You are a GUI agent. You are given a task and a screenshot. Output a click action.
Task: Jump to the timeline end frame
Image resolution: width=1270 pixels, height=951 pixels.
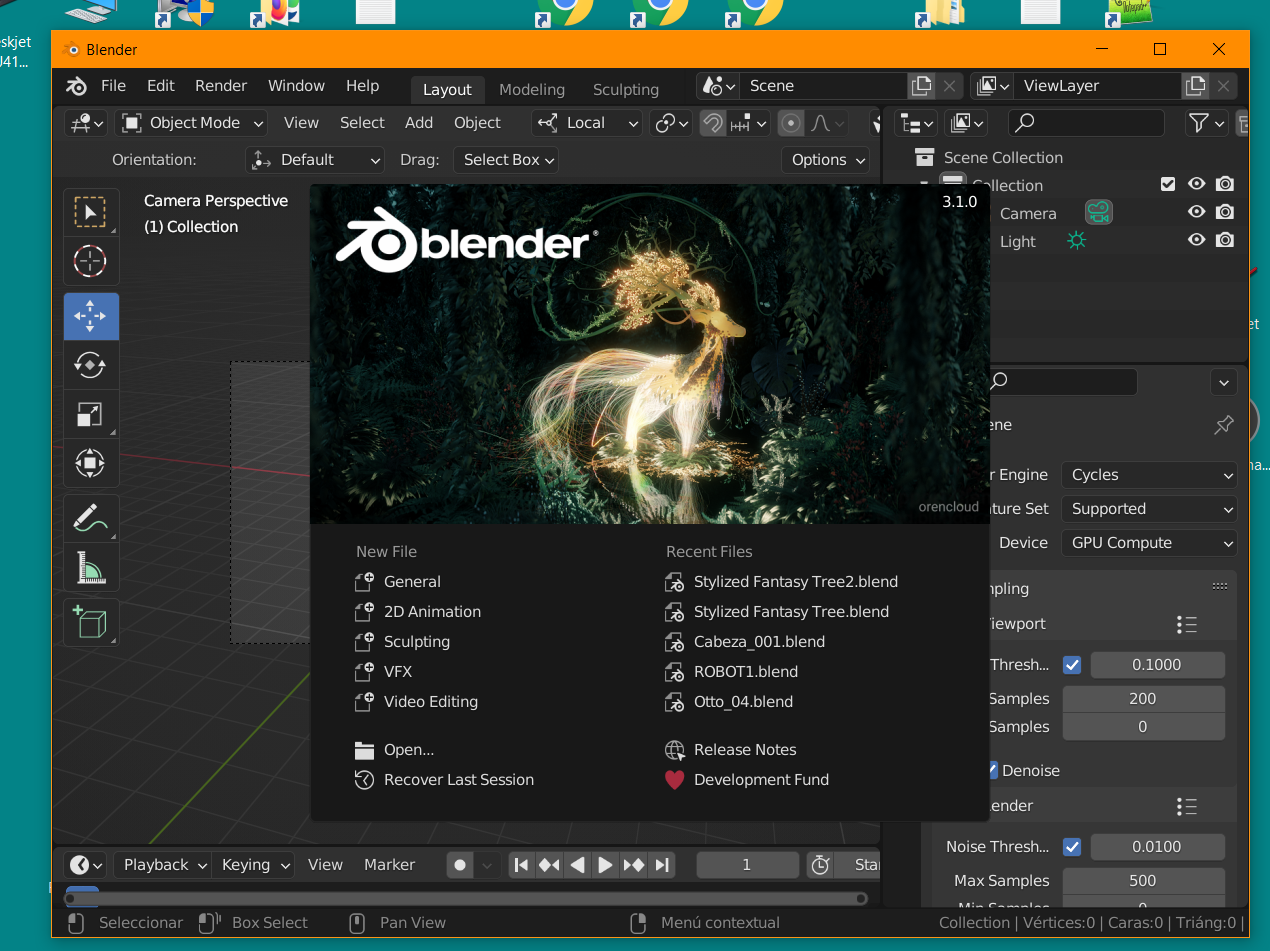[x=662, y=865]
